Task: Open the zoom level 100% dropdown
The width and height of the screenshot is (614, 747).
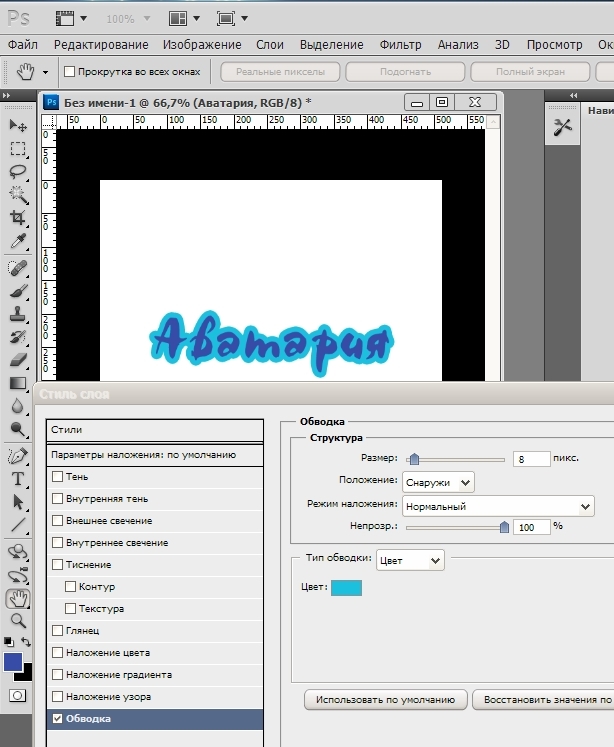Action: (x=147, y=19)
